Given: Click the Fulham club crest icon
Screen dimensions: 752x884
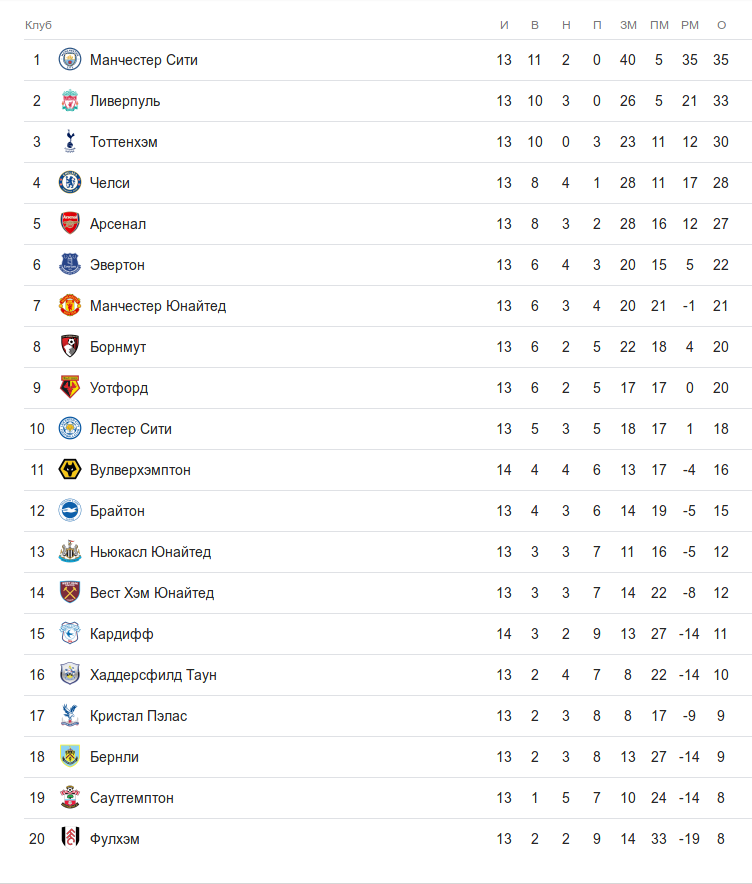Looking at the screenshot, I should 69,839.
